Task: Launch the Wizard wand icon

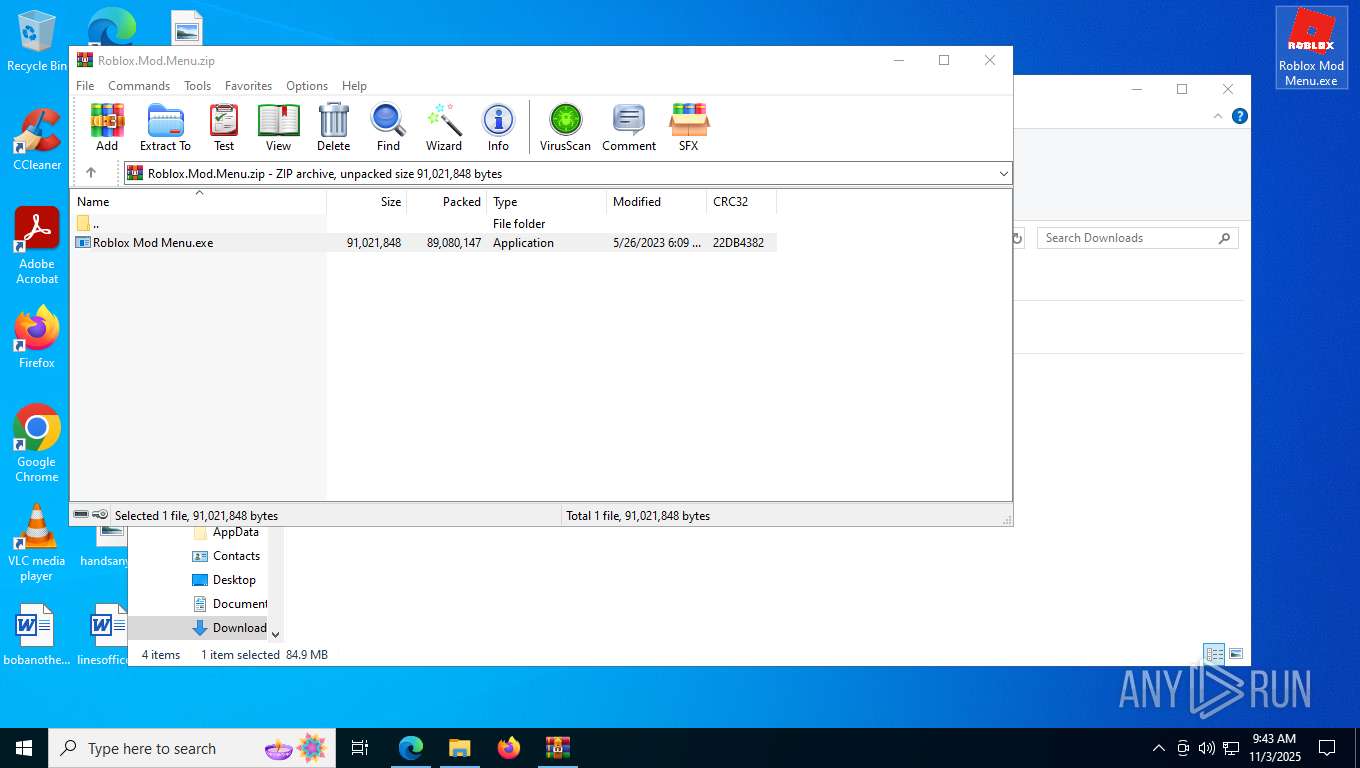Action: [444, 127]
